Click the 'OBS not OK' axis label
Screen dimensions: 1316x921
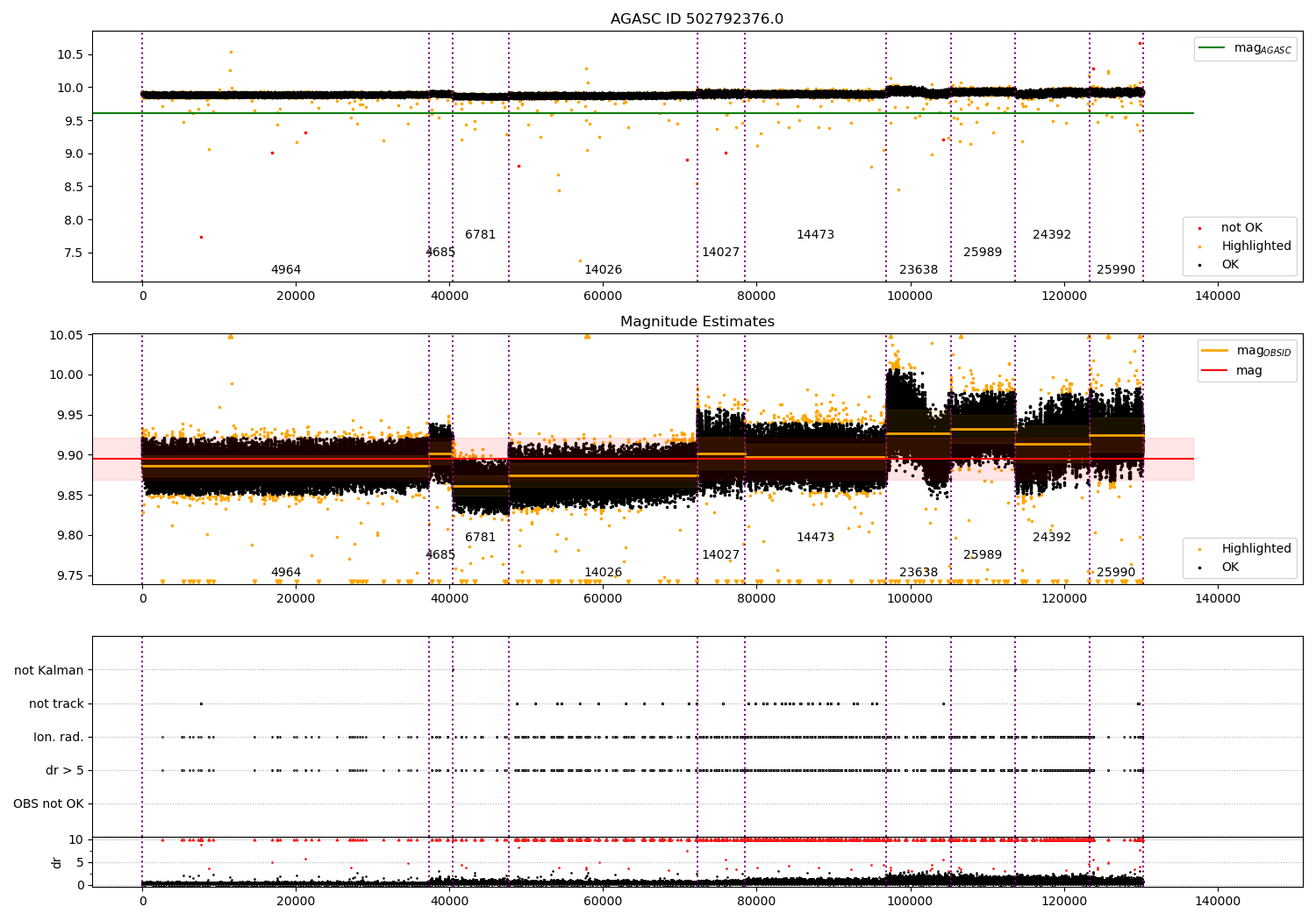point(49,804)
